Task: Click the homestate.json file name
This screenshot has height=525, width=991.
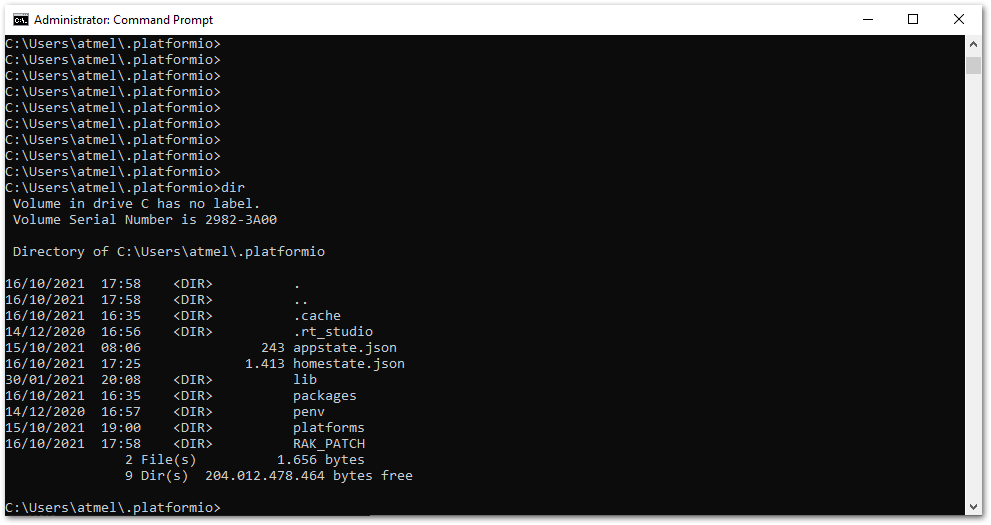Action: click(349, 363)
